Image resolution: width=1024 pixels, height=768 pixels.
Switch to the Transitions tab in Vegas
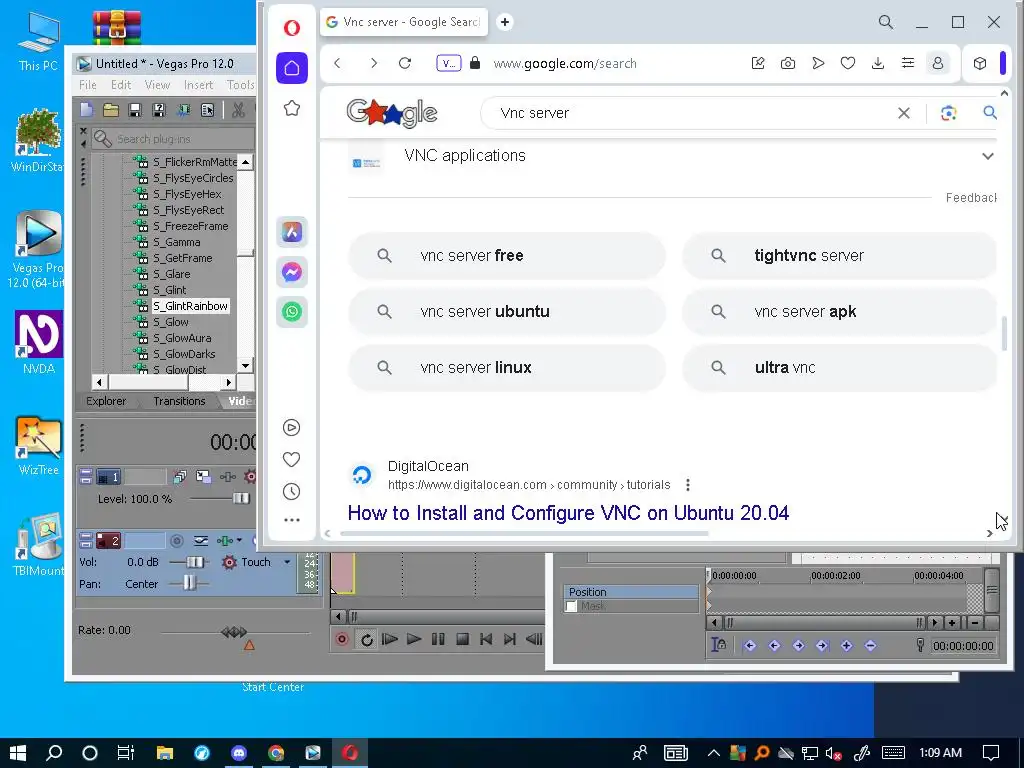click(x=179, y=401)
